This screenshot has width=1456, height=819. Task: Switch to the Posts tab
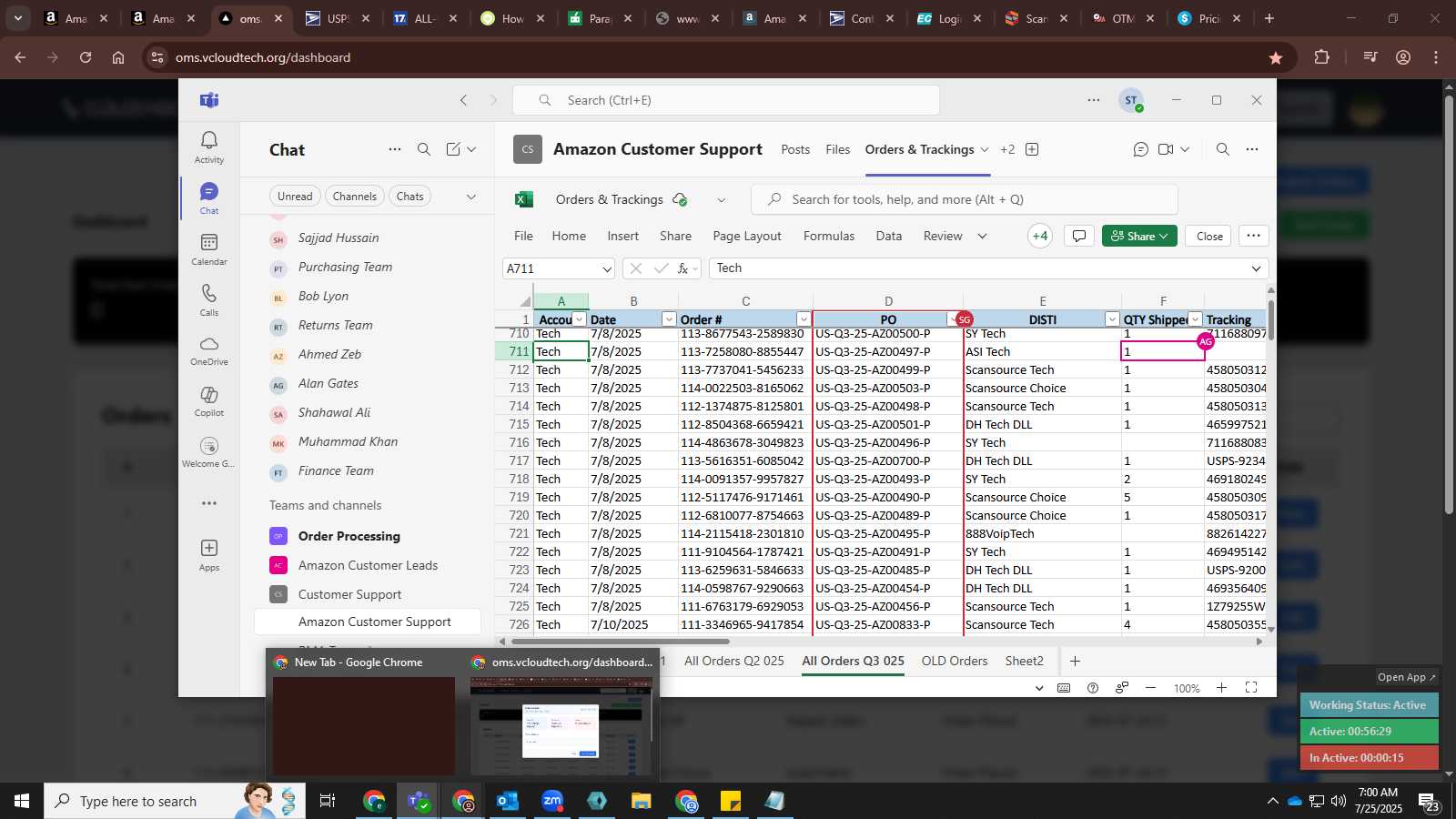pyautogui.click(x=795, y=149)
